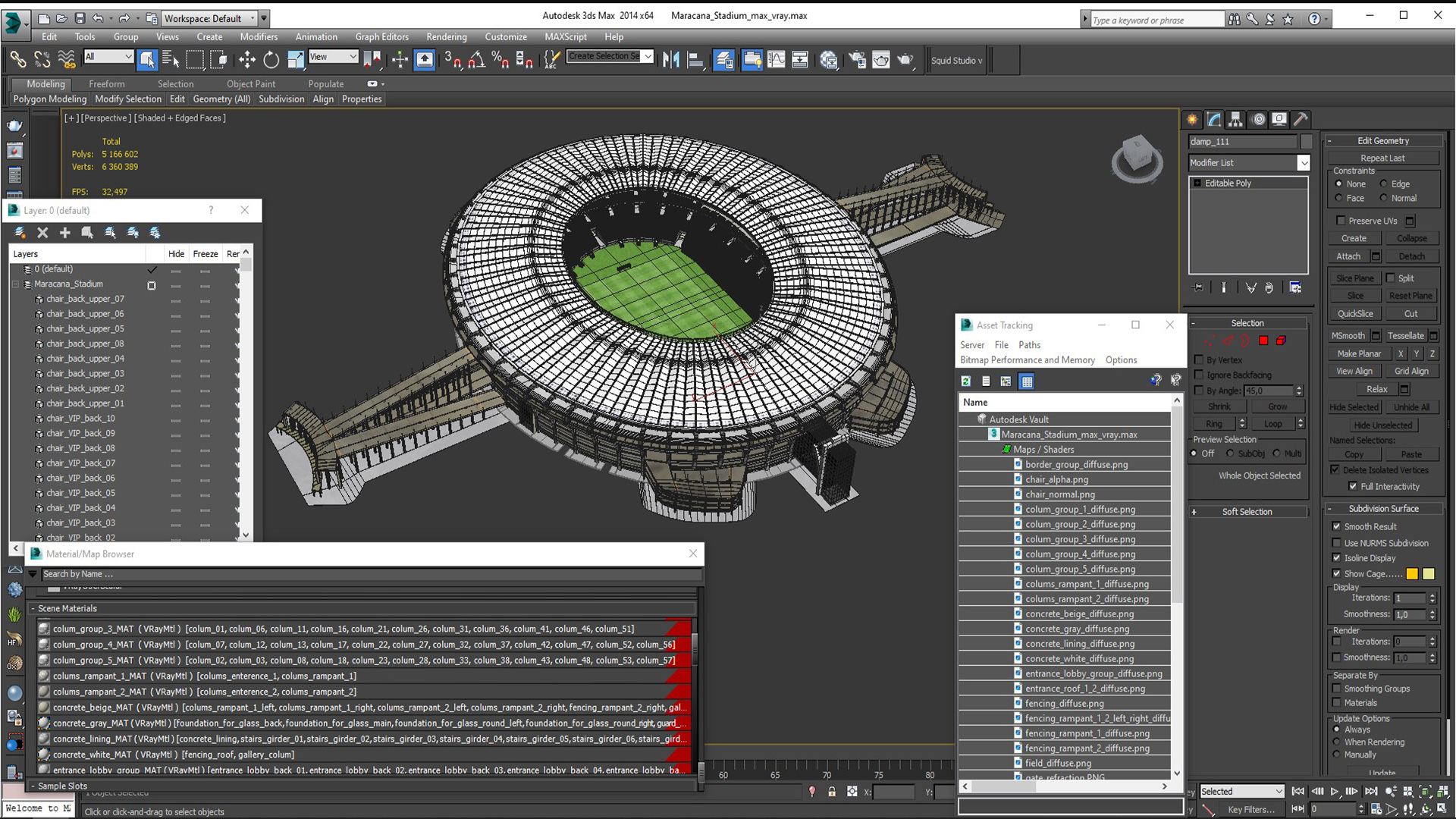The height and width of the screenshot is (819, 1456).
Task: Enable the By Angle checkbox
Action: (x=1199, y=391)
